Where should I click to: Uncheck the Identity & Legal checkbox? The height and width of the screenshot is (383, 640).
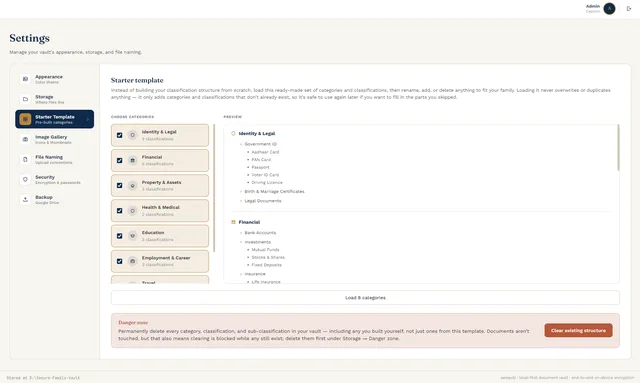(x=120, y=135)
